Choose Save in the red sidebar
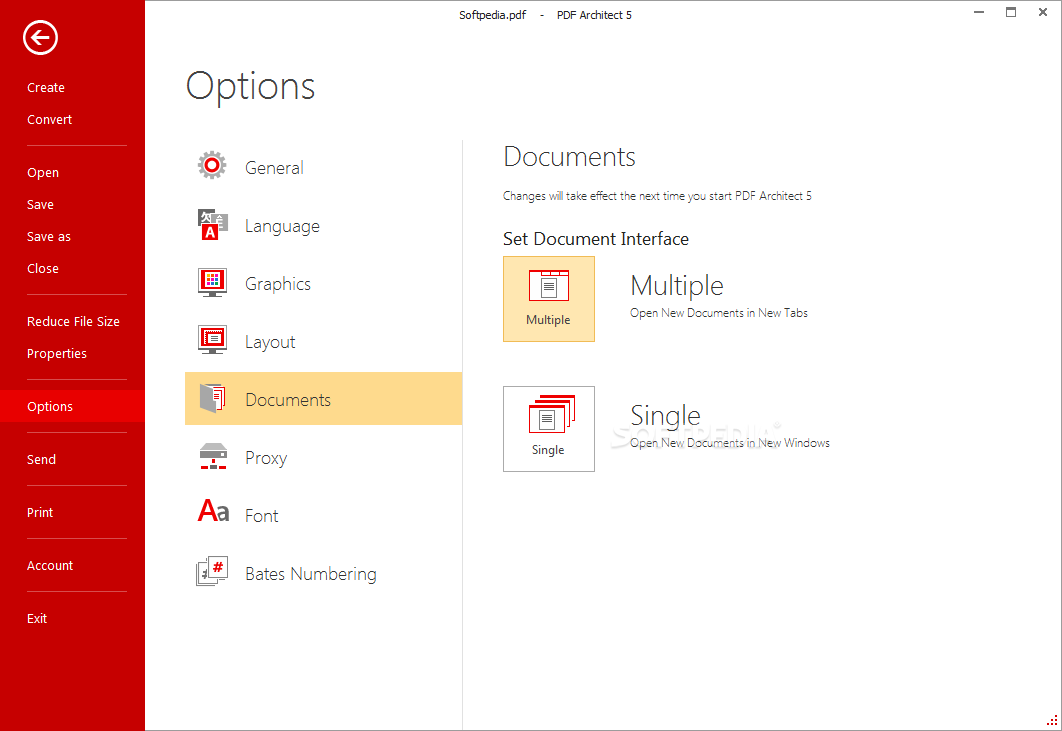The height and width of the screenshot is (731, 1062). (40, 205)
